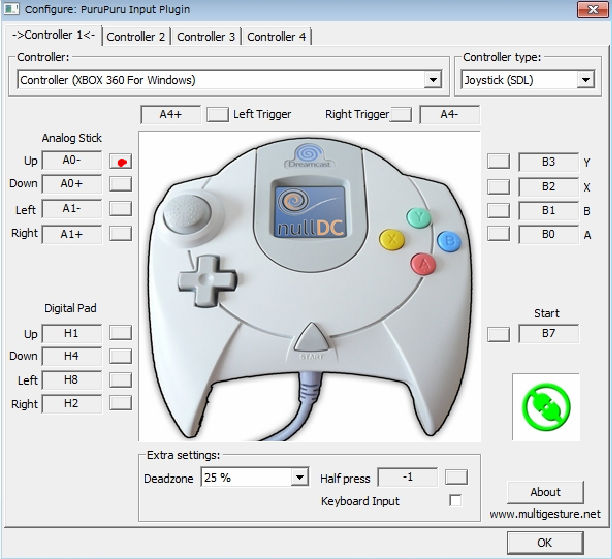The height and width of the screenshot is (559, 612).
Task: Switch to the Controller 2 tab
Action: point(136,37)
